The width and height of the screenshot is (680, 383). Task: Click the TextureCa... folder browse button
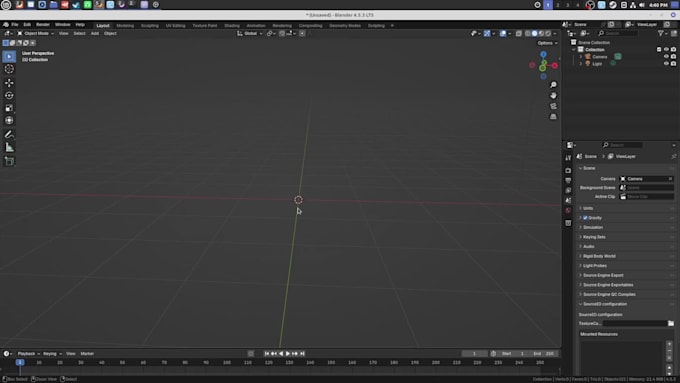point(671,323)
